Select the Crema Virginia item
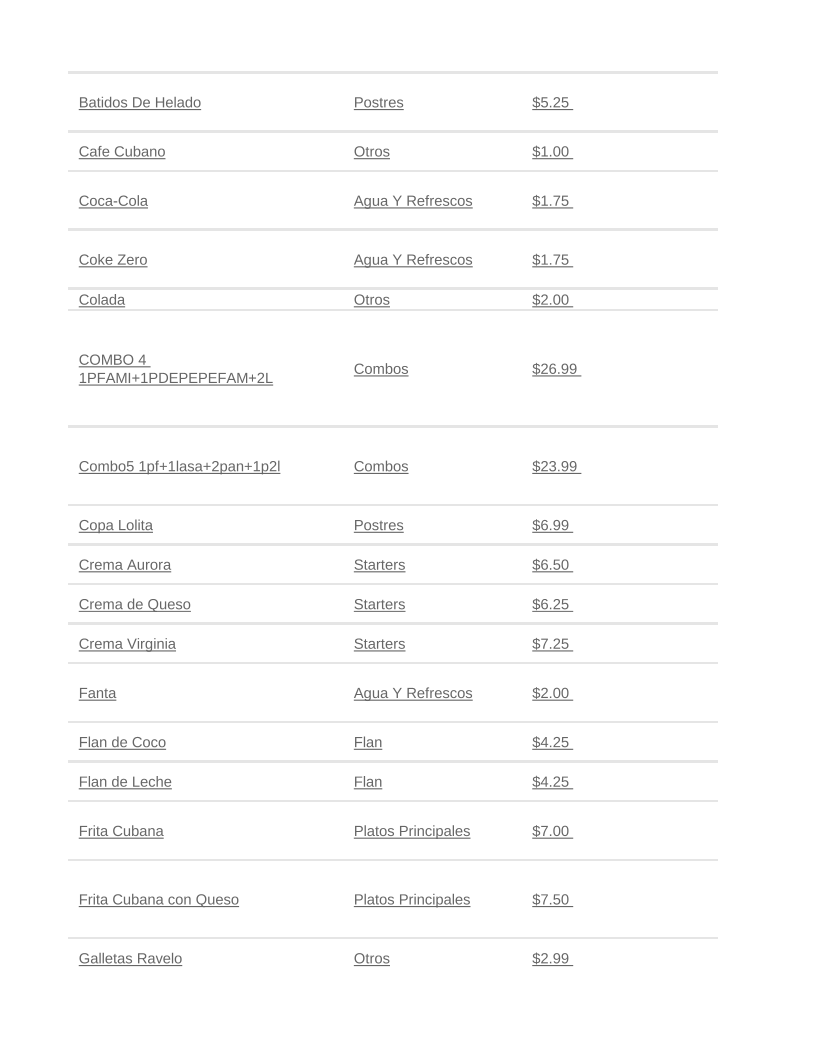This screenshot has width=816, height=1056. pyautogui.click(x=127, y=644)
